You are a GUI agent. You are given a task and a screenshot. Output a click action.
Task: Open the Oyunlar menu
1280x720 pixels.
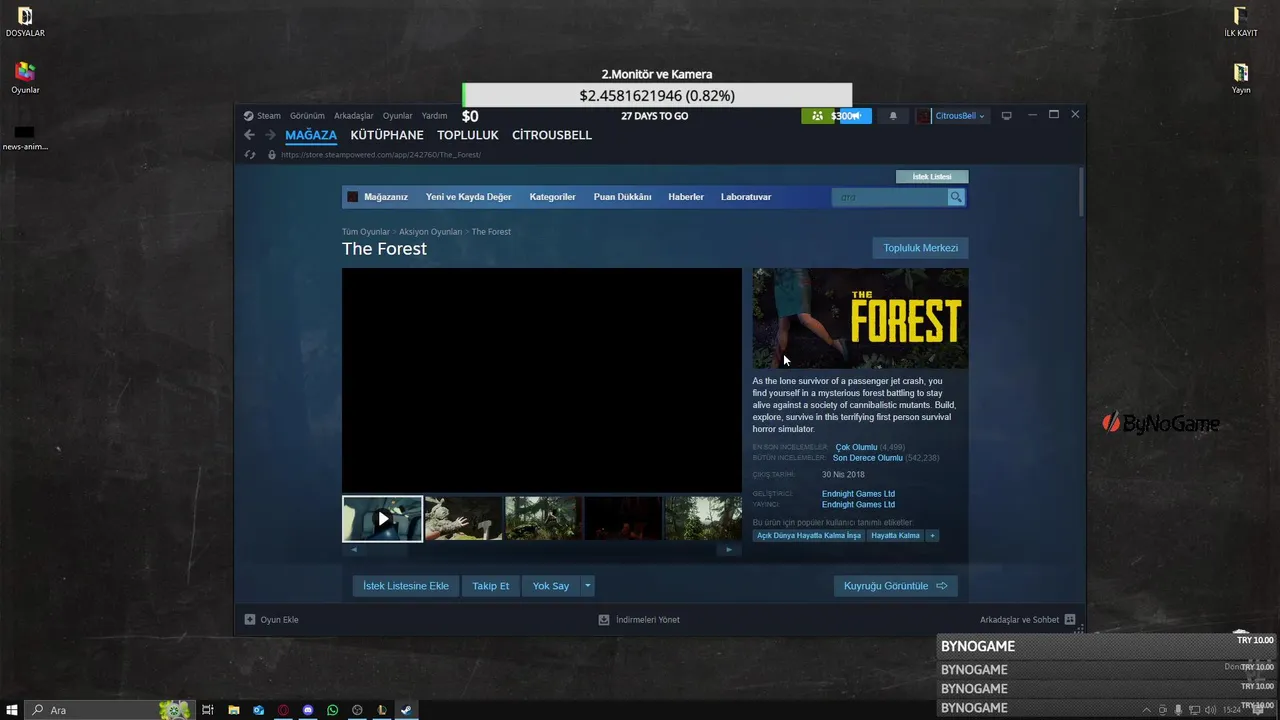(x=397, y=116)
